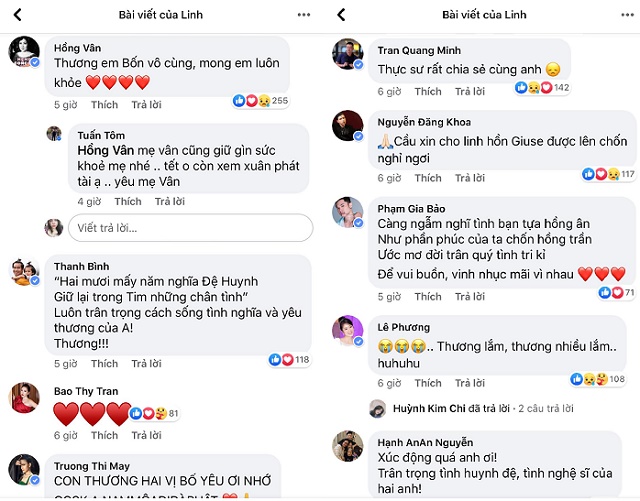This screenshot has width=640, height=501.
Task: Reply to Thanh Bình's comment
Action: 146,364
